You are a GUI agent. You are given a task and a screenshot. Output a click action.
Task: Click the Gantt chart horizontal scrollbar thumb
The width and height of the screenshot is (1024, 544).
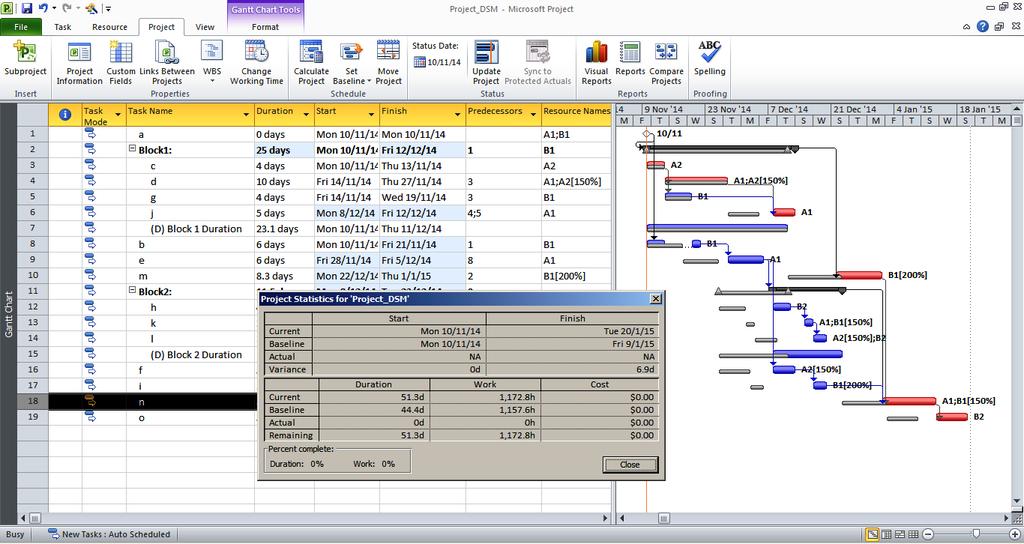coord(664,519)
